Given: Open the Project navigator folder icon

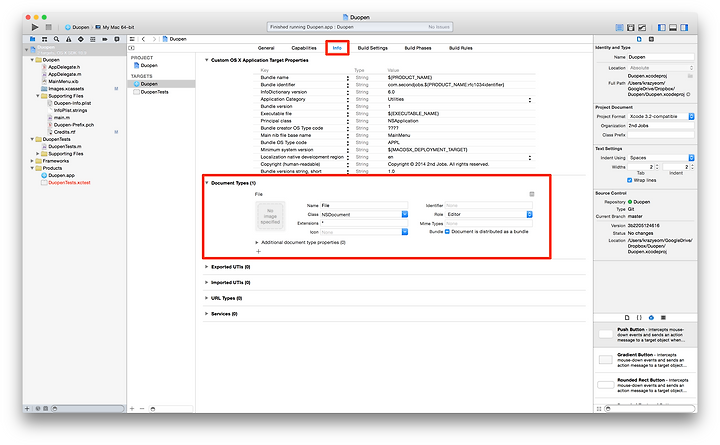Looking at the screenshot, I should [x=33, y=39].
